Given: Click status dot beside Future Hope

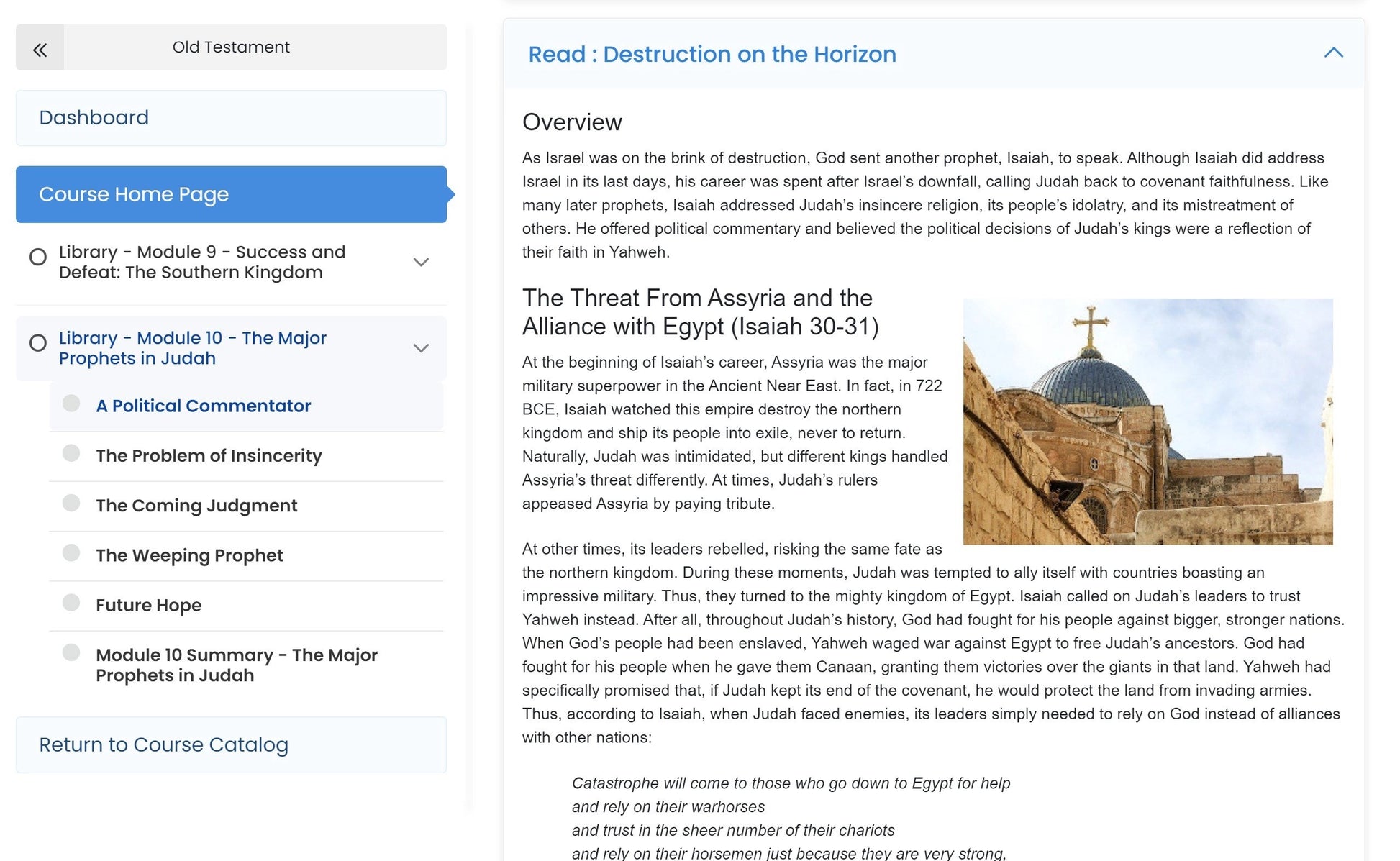Looking at the screenshot, I should (x=71, y=602).
